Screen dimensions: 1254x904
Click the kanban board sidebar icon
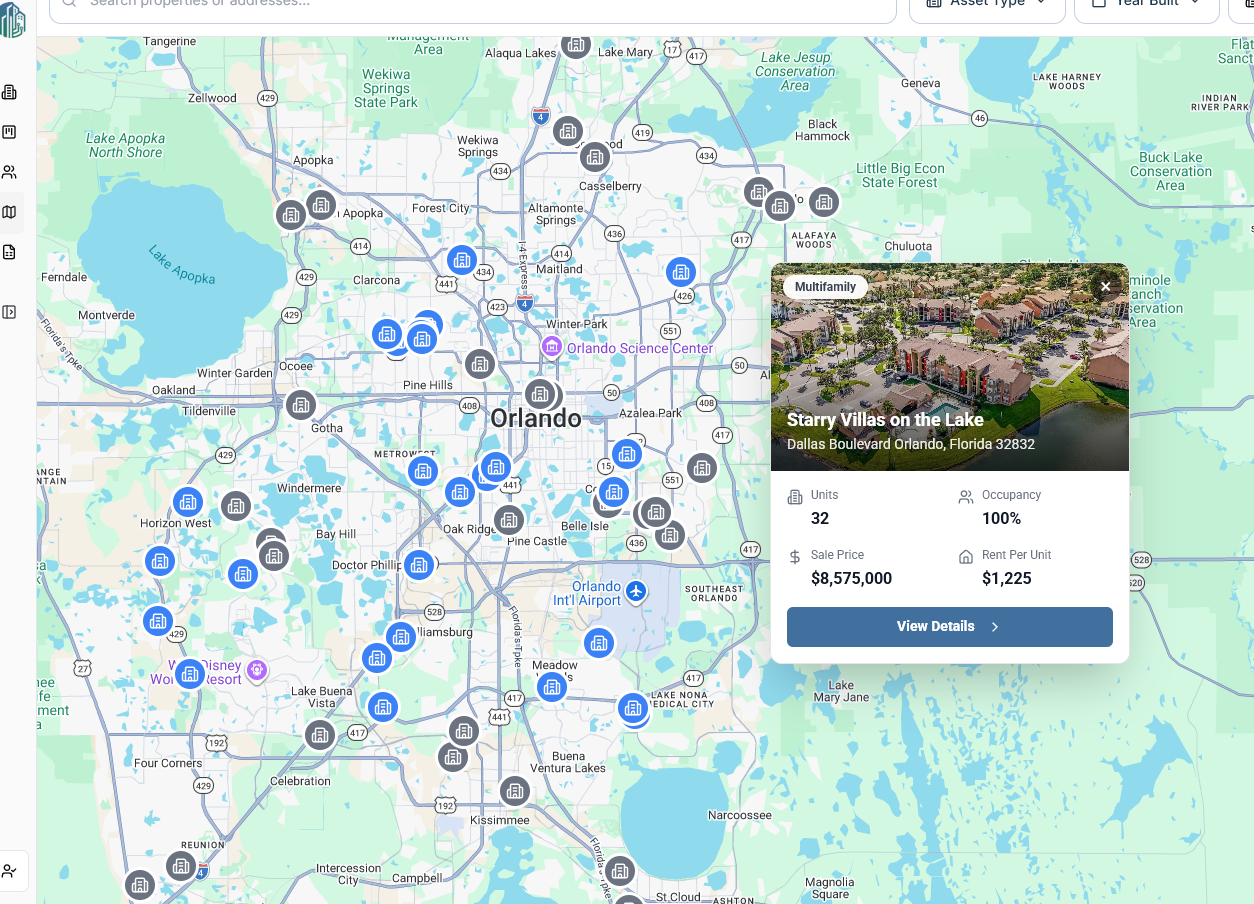pyautogui.click(x=10, y=132)
